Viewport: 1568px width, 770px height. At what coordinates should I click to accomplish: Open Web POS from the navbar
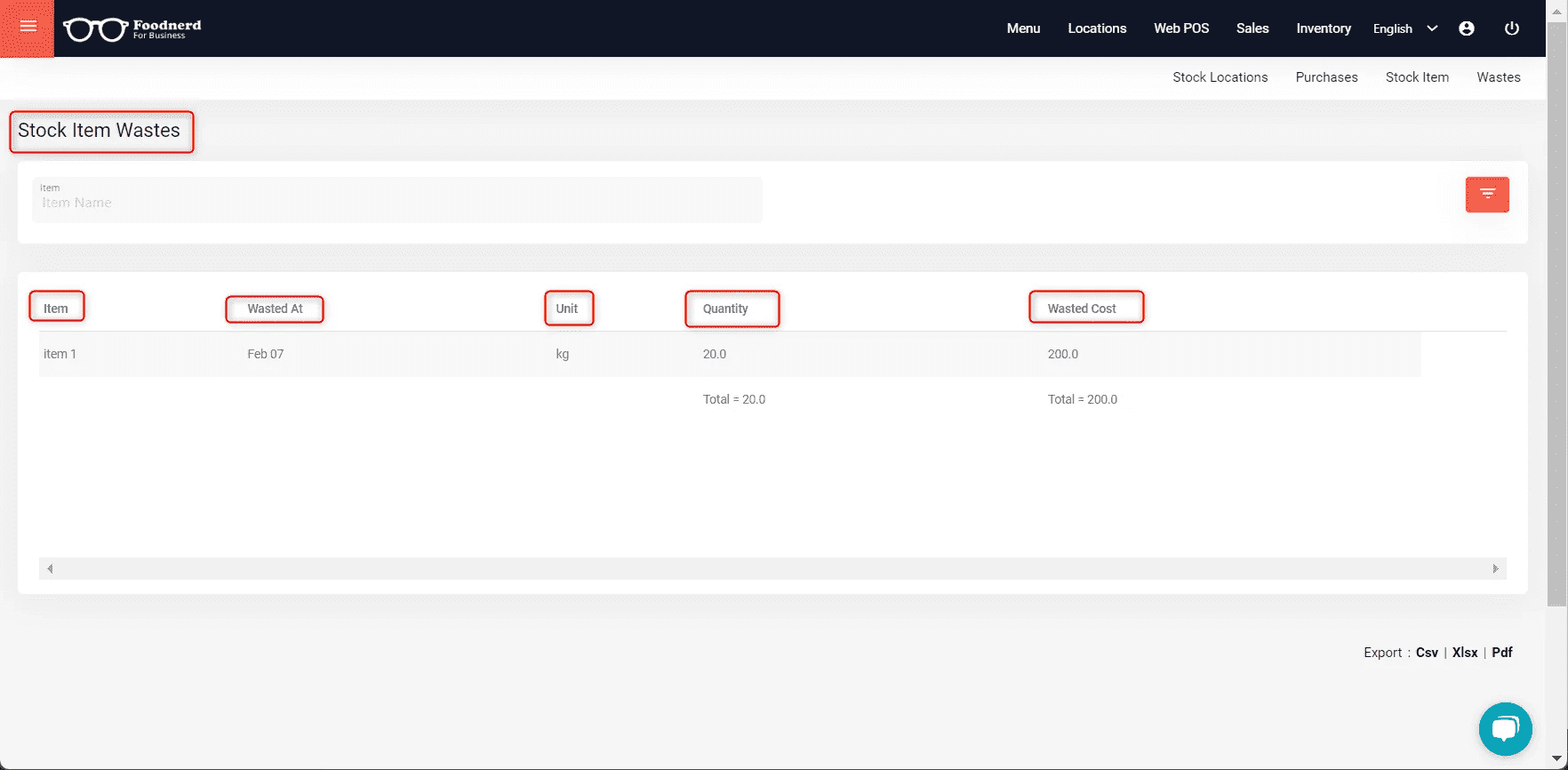[1181, 28]
